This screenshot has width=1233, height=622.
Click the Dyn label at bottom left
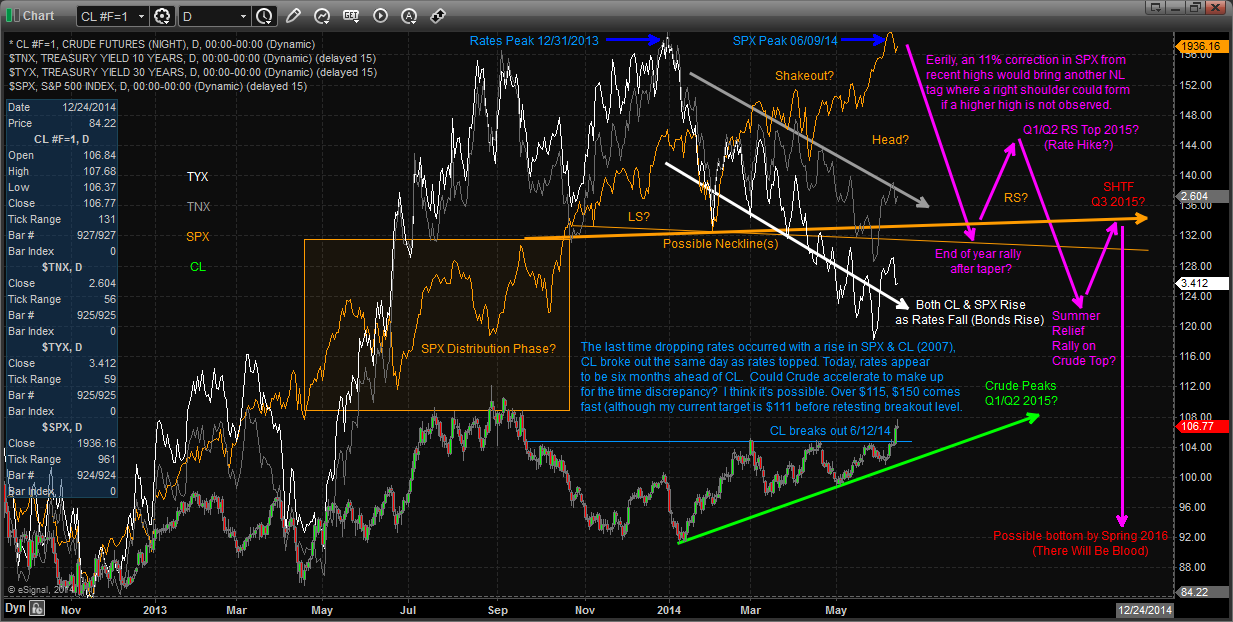tap(14, 608)
